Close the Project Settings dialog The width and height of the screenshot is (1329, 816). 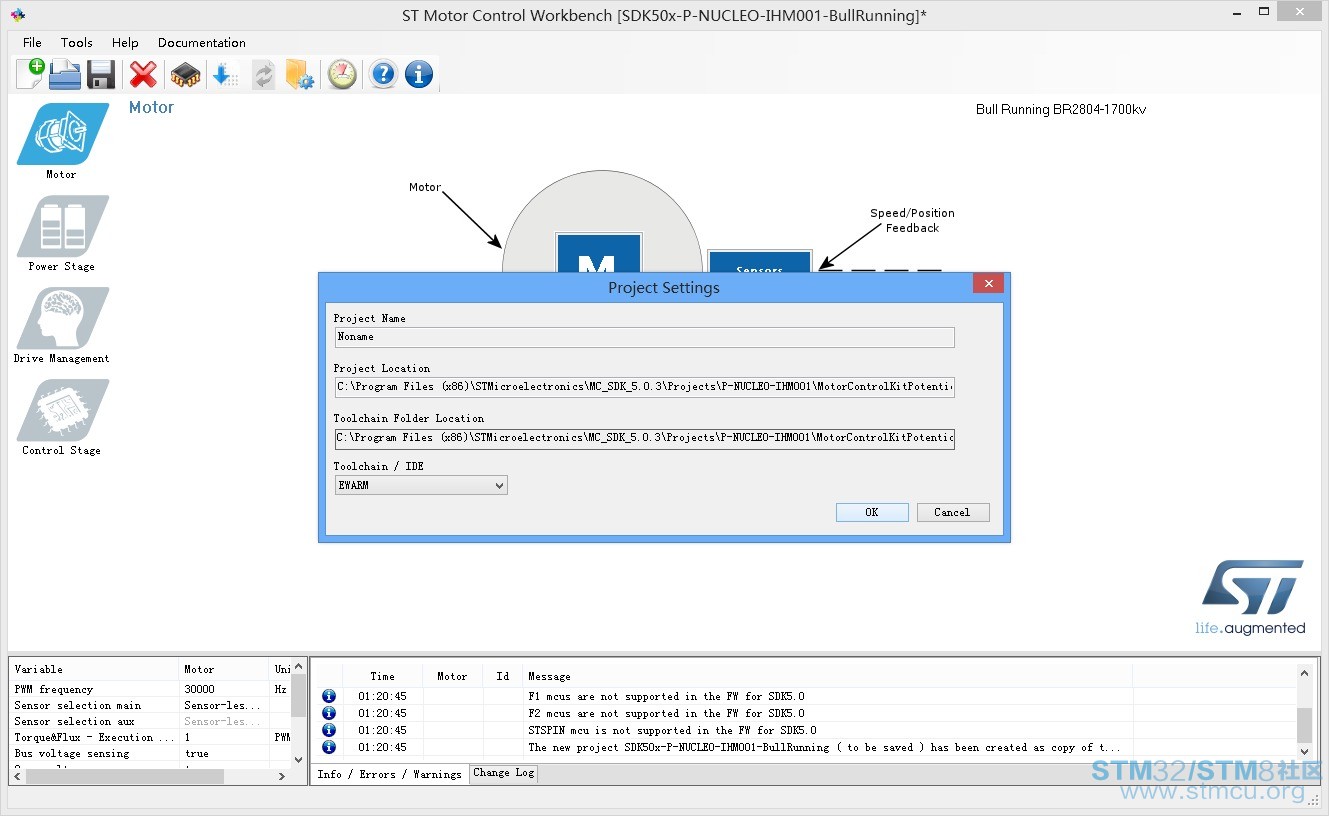coord(988,284)
